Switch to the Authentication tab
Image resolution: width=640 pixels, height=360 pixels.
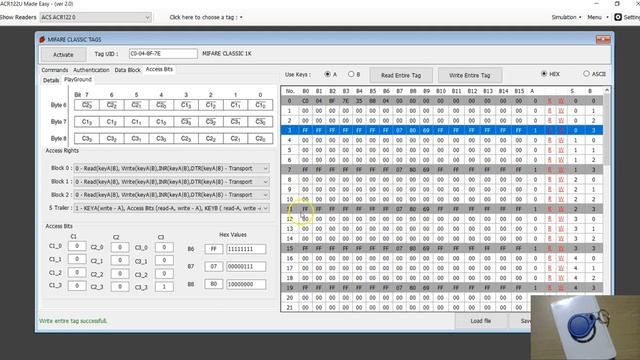click(91, 70)
